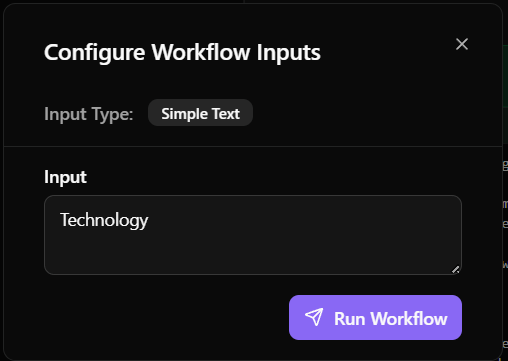
Task: Click the Input Type label
Action: pyautogui.click(x=89, y=114)
